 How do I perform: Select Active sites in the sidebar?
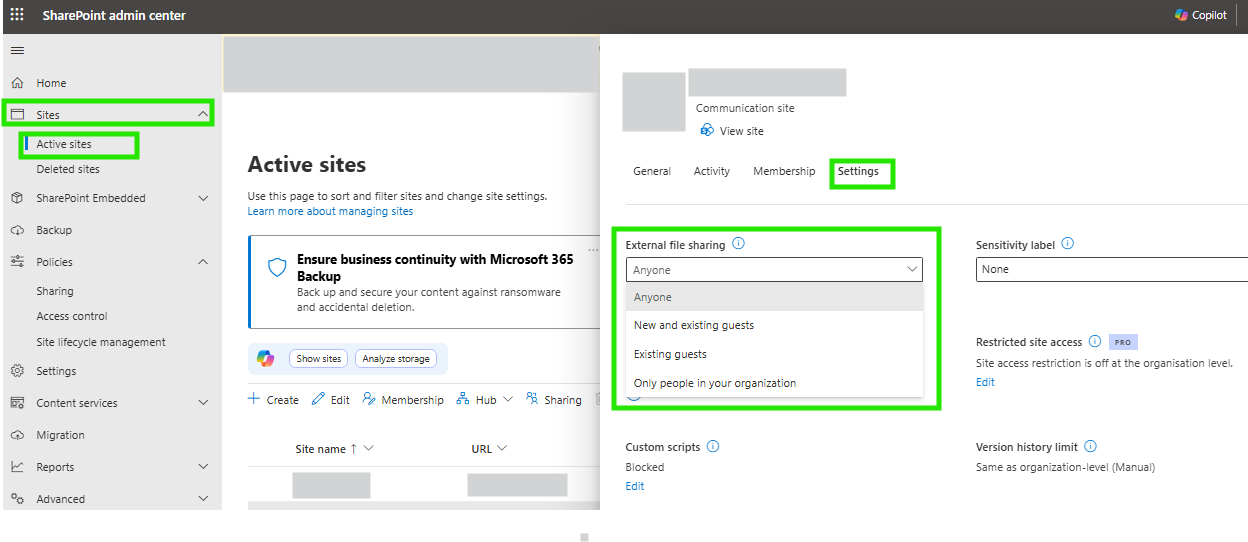pyautogui.click(x=64, y=144)
